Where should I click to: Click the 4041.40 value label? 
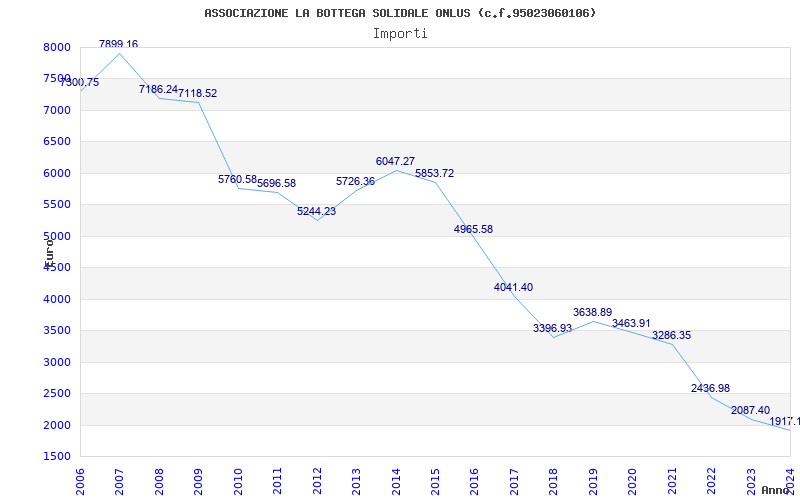click(513, 288)
